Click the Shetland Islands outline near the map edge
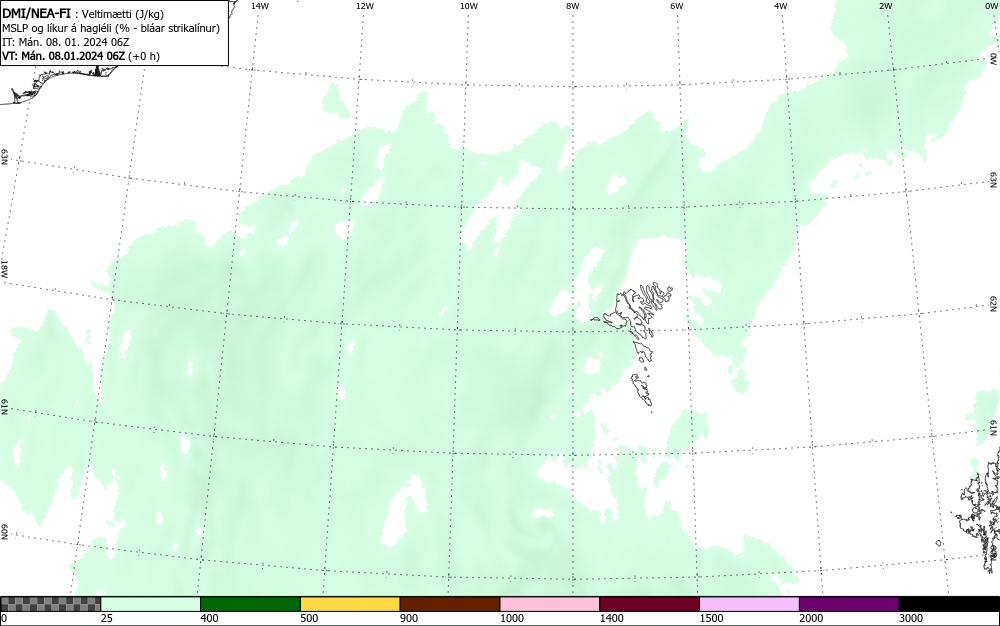 click(x=980, y=510)
